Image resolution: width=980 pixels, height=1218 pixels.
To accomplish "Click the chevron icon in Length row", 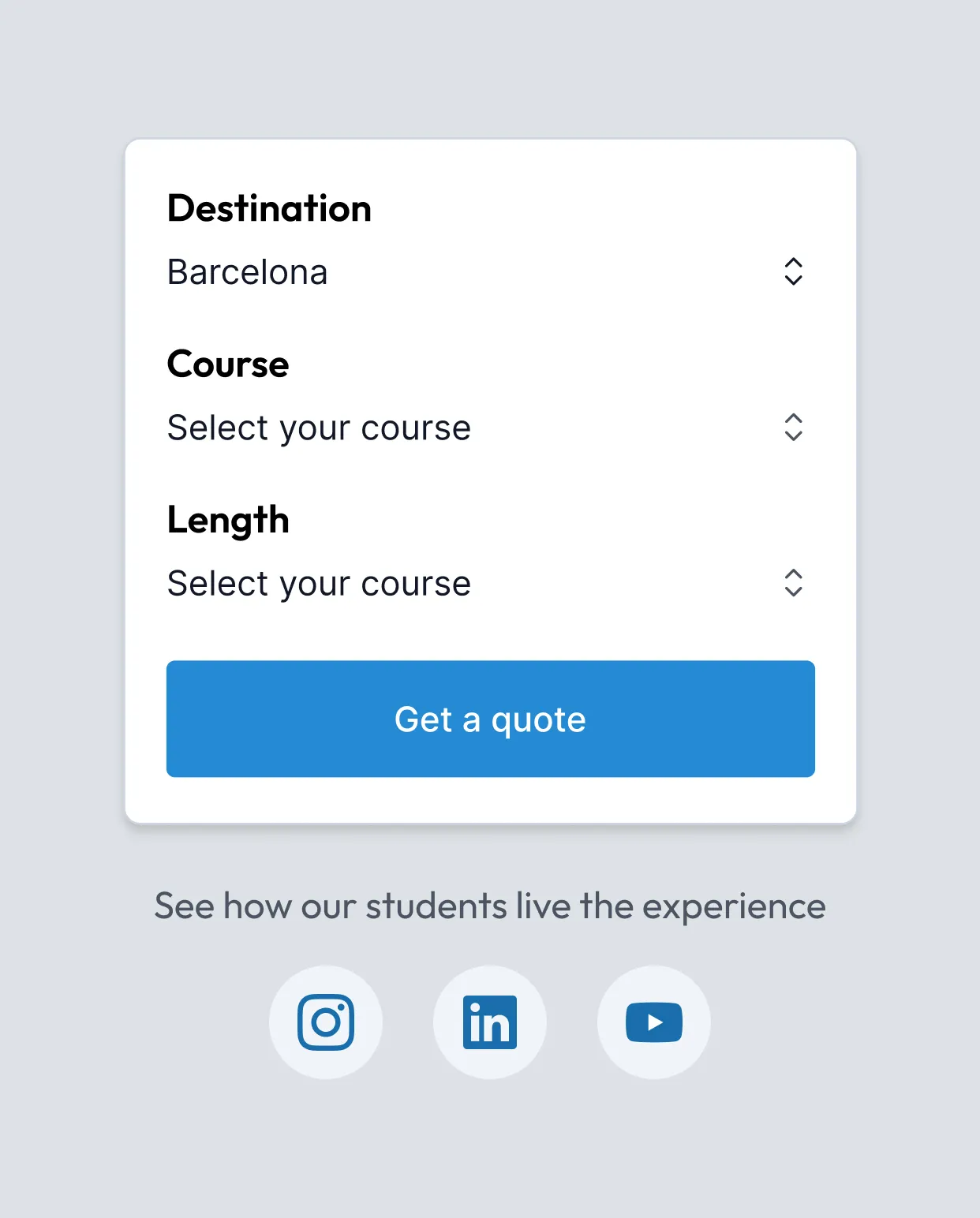I will 793,583.
